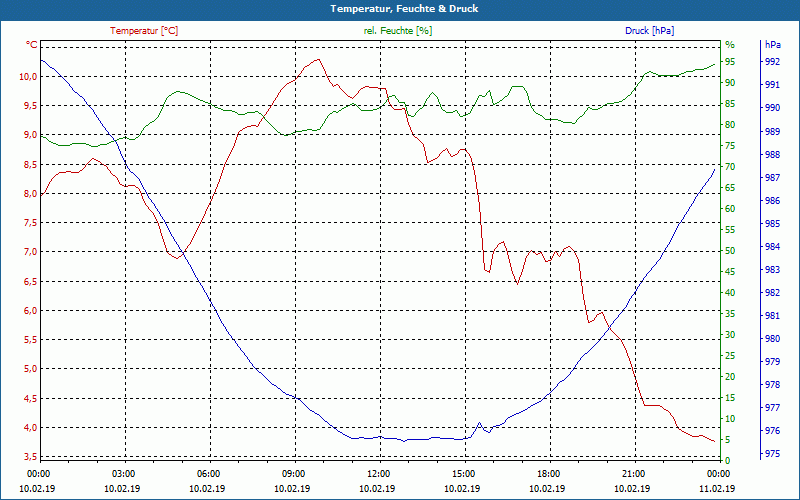
Task: Click the '992' pressure axis value
Action: [x=772, y=62]
